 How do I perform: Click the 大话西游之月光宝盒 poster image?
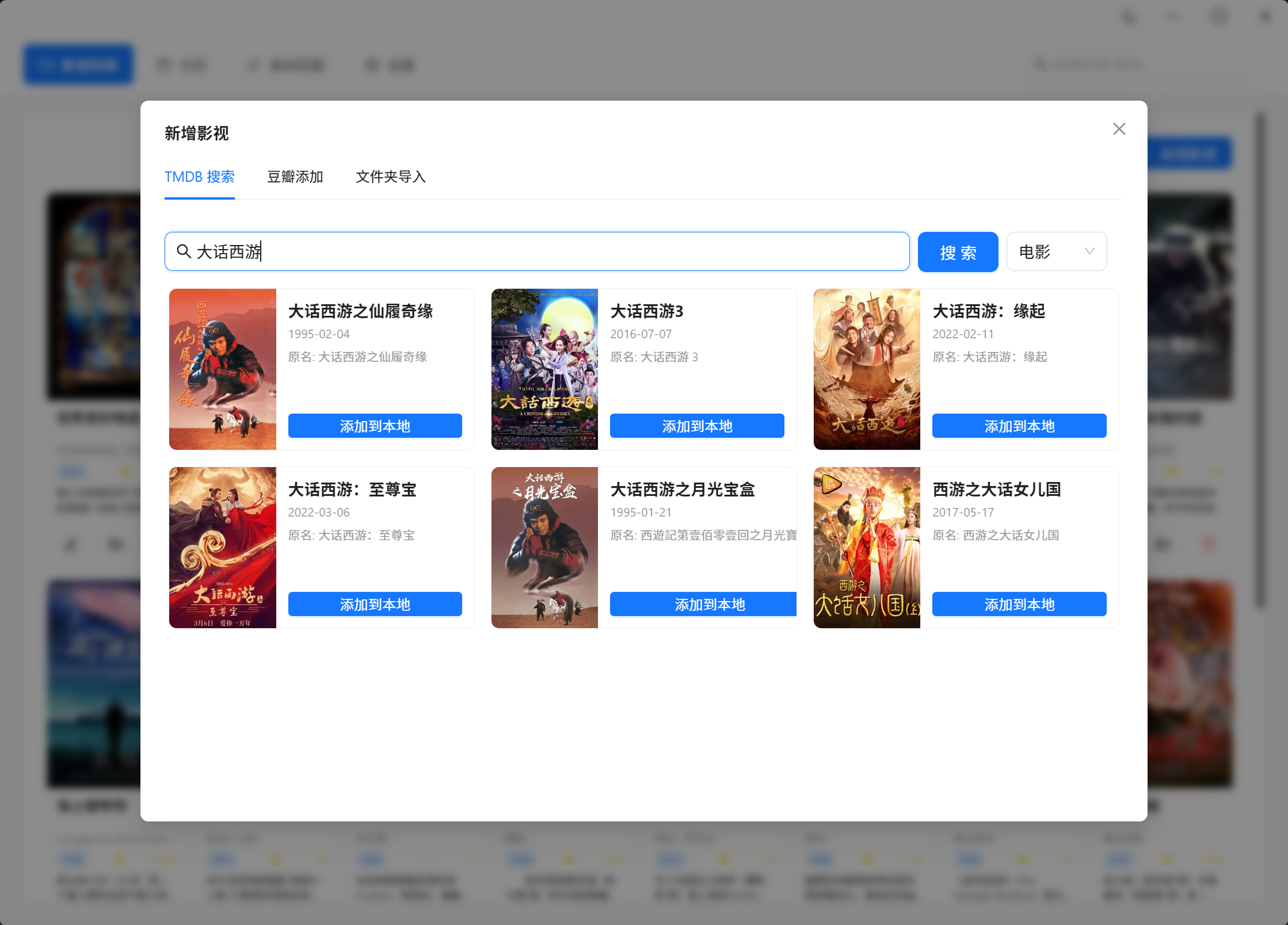544,547
